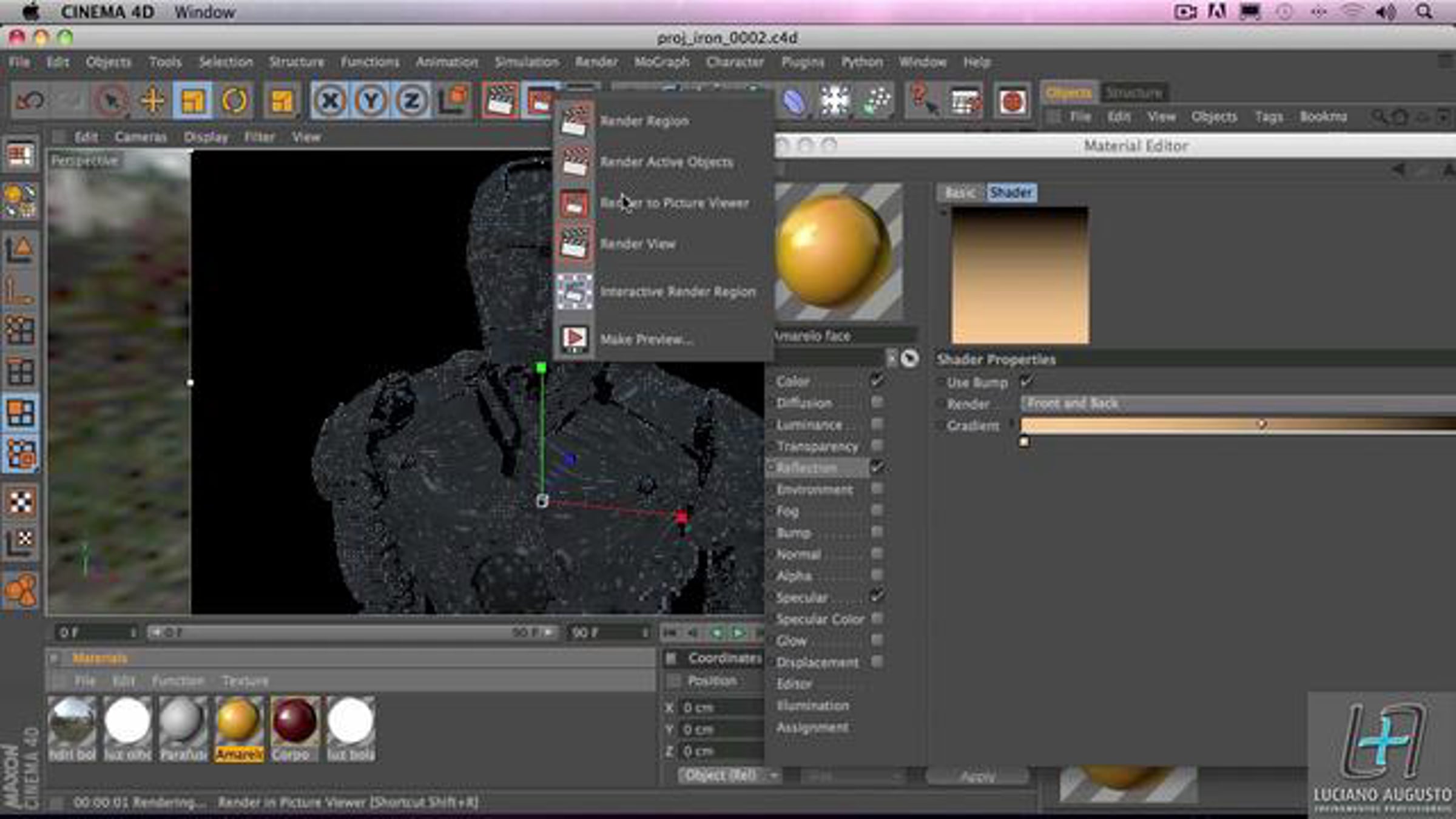Click the red question mark help tool icon

tap(923, 100)
